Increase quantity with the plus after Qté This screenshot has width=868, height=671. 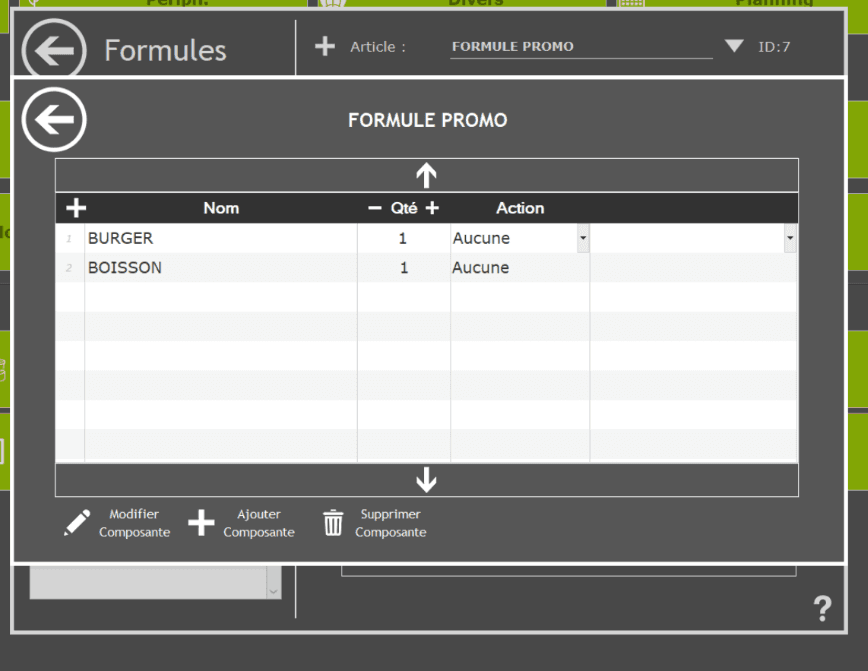(x=432, y=208)
